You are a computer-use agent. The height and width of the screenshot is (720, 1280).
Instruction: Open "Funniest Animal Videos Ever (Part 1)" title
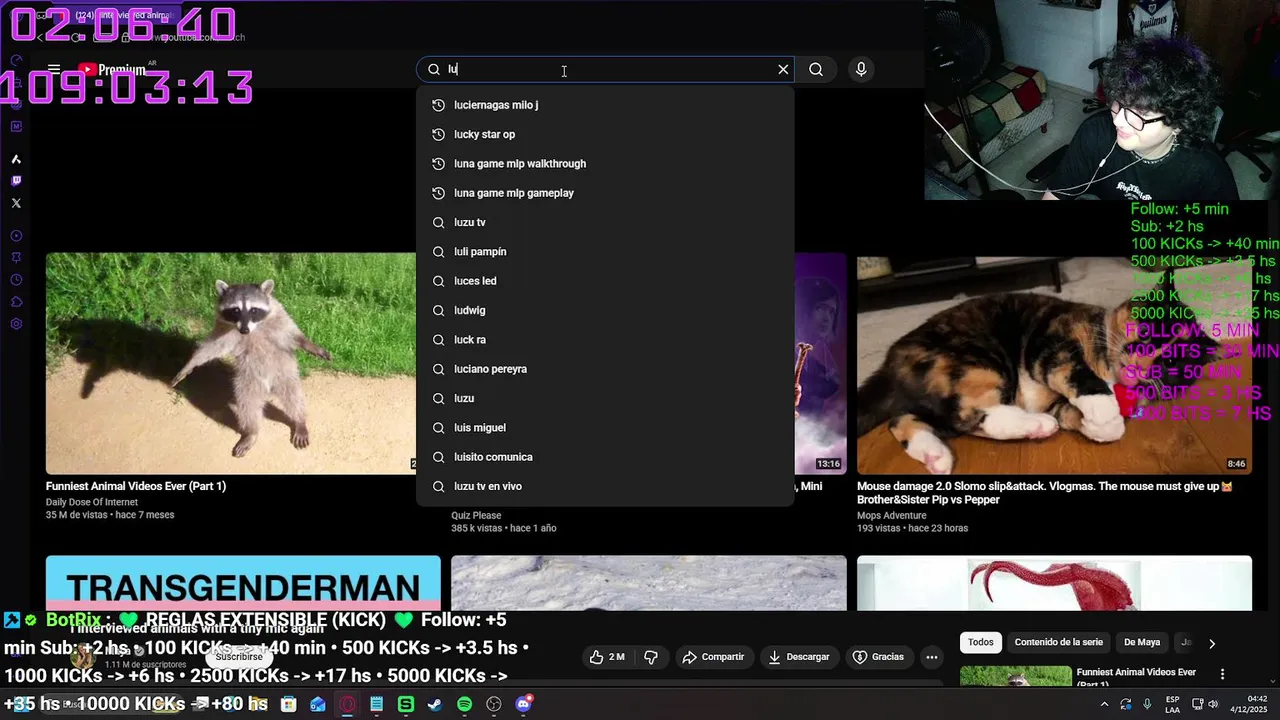136,486
